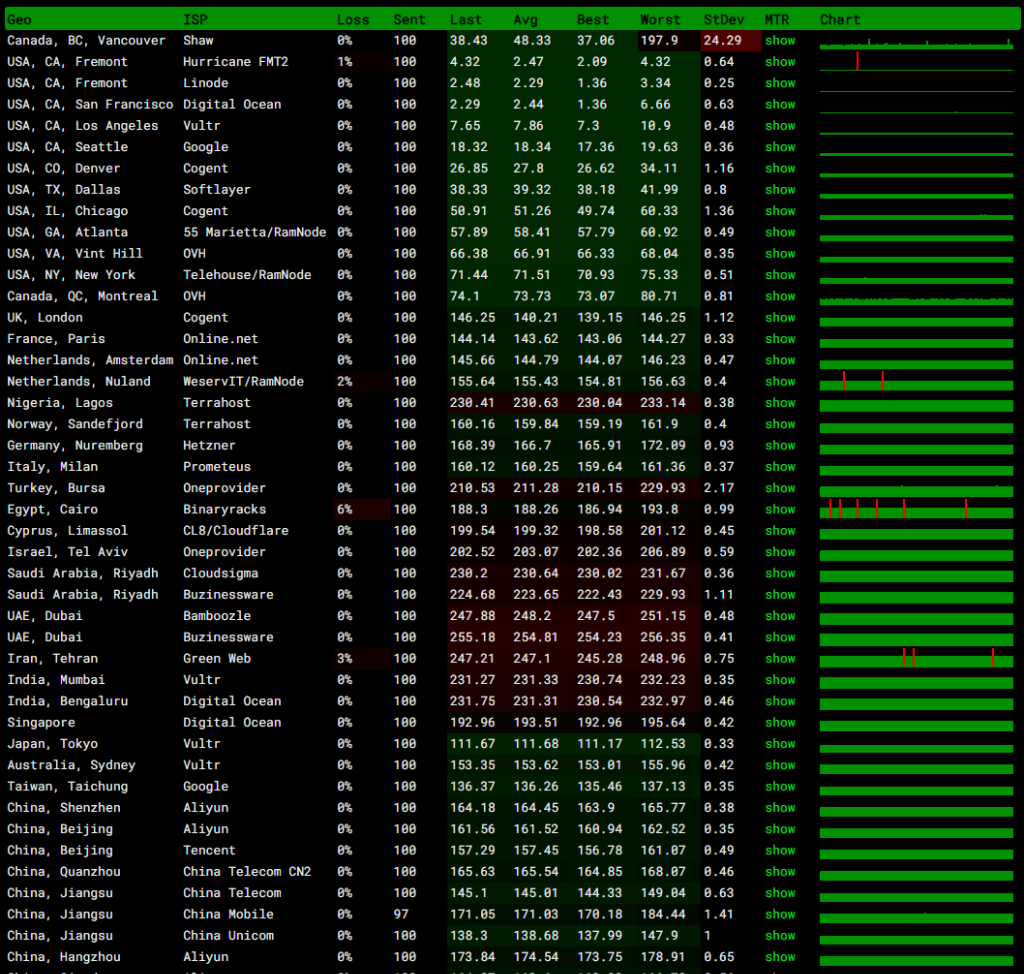Select the '55 Marietta/RamNode' ISP cell
The width and height of the screenshot is (1024, 974).
[255, 233]
